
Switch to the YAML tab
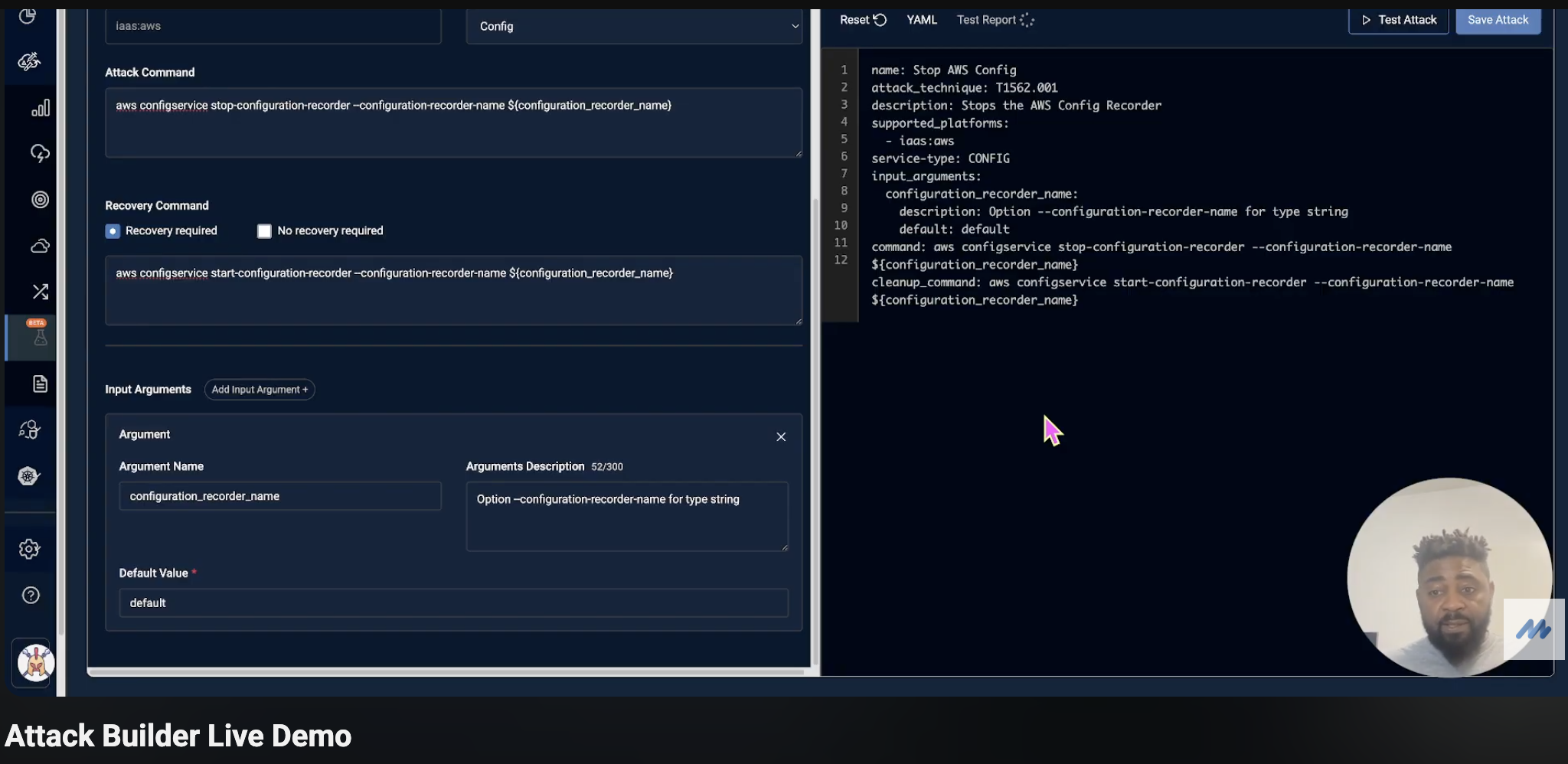(920, 20)
